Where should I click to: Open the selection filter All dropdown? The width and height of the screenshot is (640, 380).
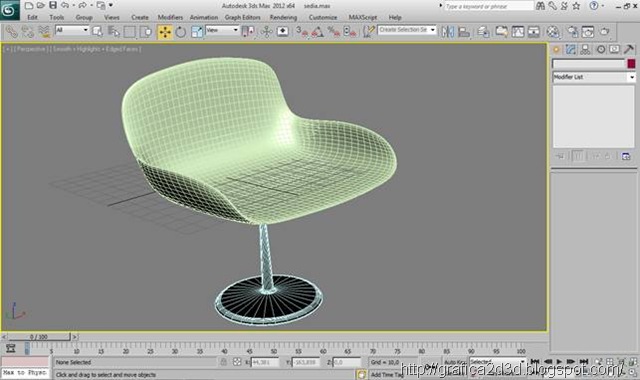coord(72,30)
